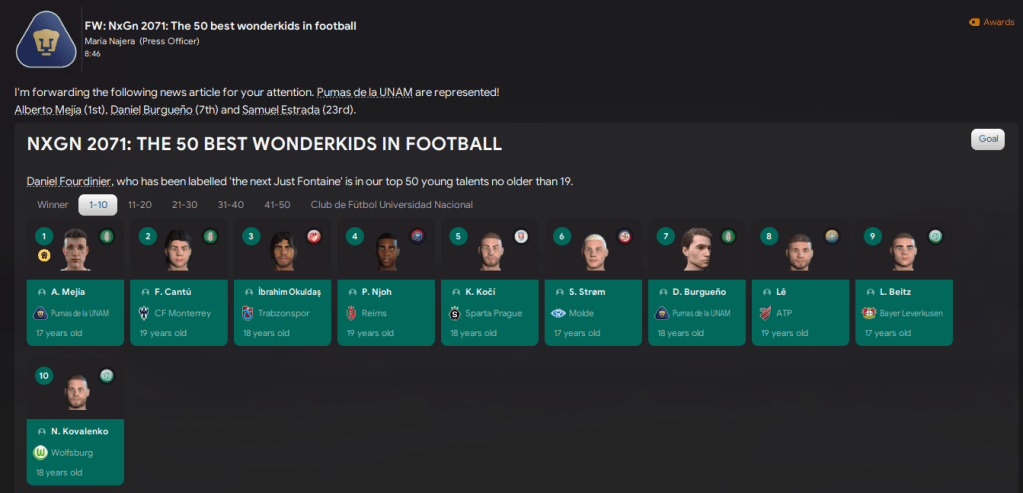Click the CF Monterrey club badge
The height and width of the screenshot is (493, 1023).
tap(143, 313)
